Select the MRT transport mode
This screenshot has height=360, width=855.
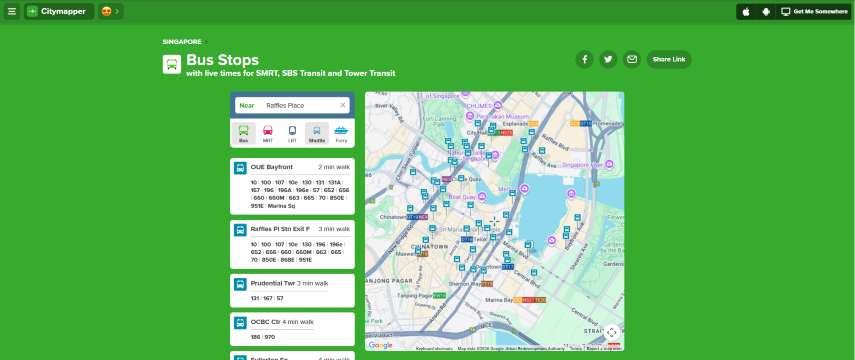pos(268,133)
